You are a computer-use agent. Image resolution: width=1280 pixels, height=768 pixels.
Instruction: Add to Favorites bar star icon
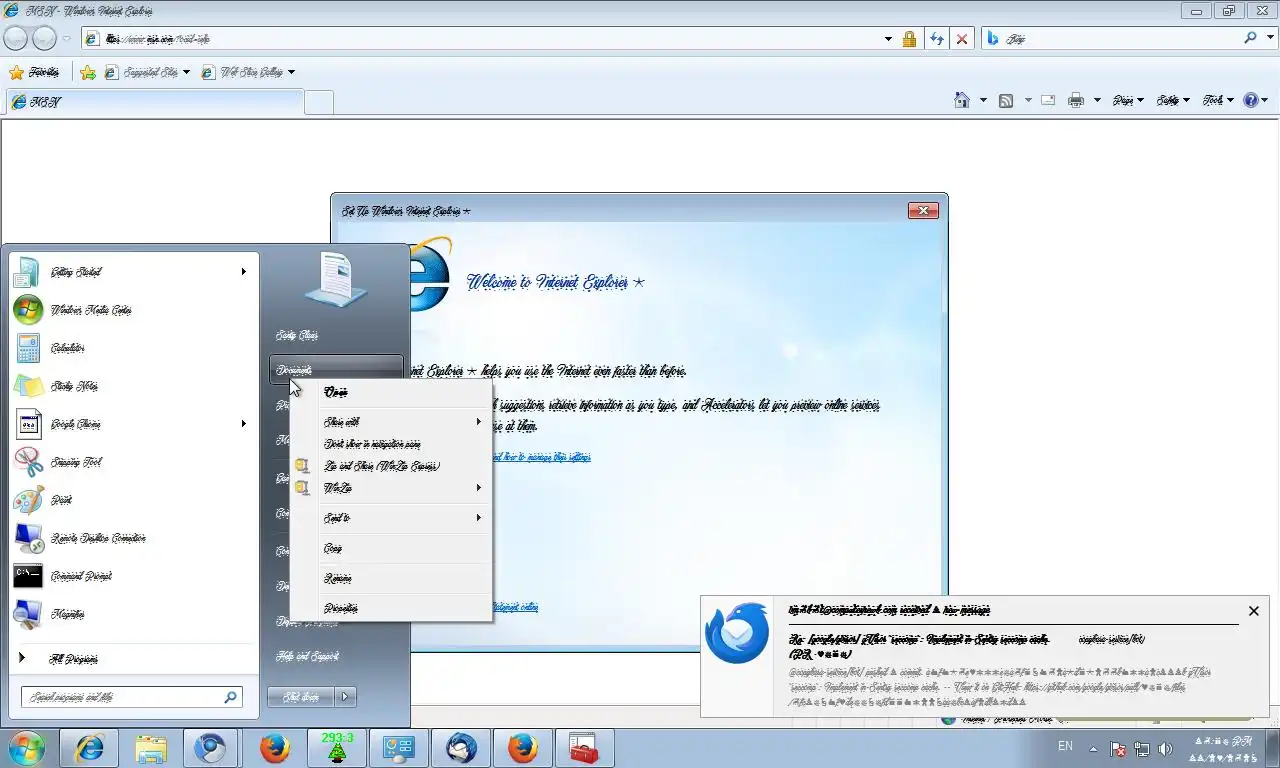point(88,72)
